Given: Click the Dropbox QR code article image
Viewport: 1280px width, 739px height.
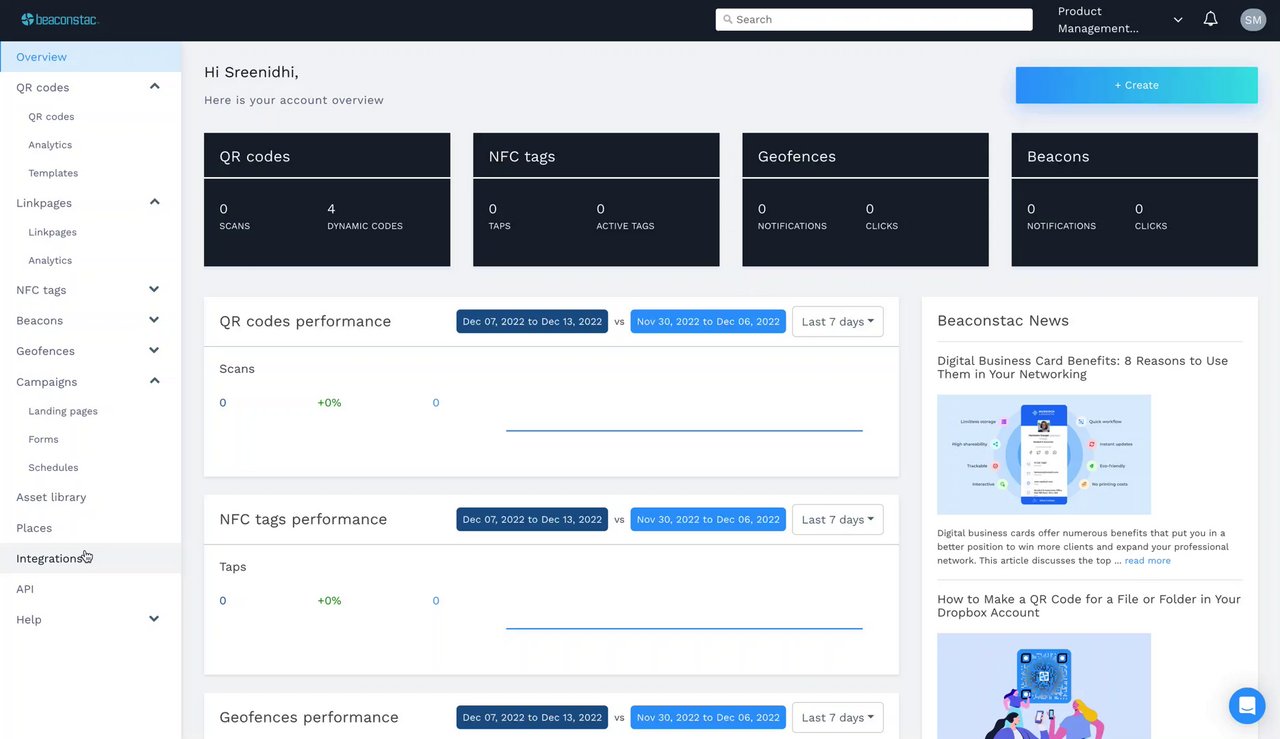Looking at the screenshot, I should tap(1044, 686).
